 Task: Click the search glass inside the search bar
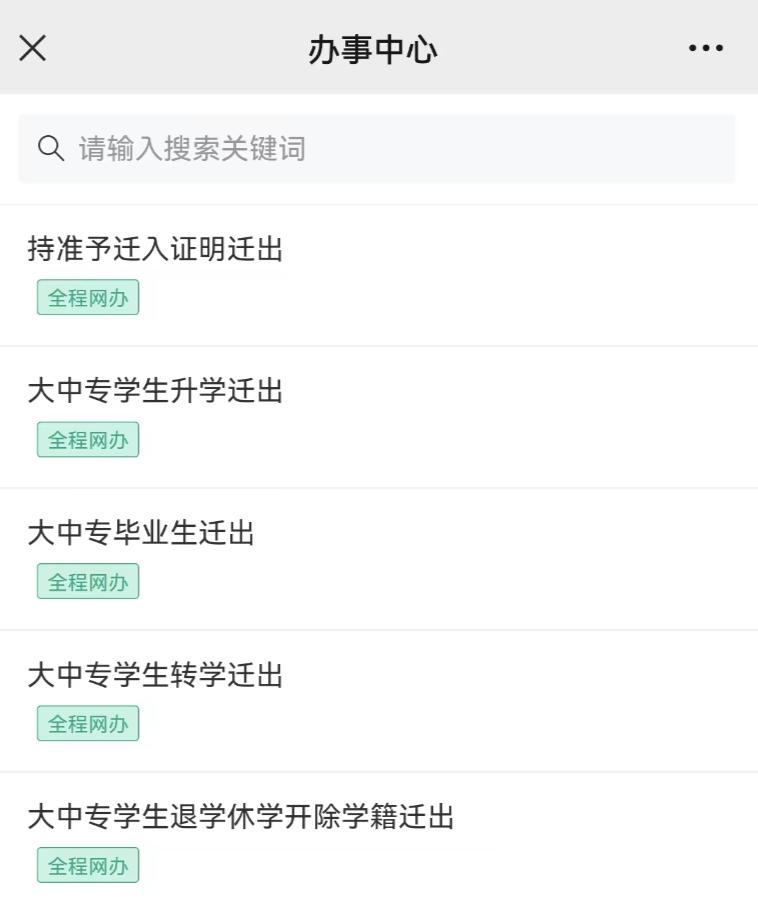click(51, 148)
